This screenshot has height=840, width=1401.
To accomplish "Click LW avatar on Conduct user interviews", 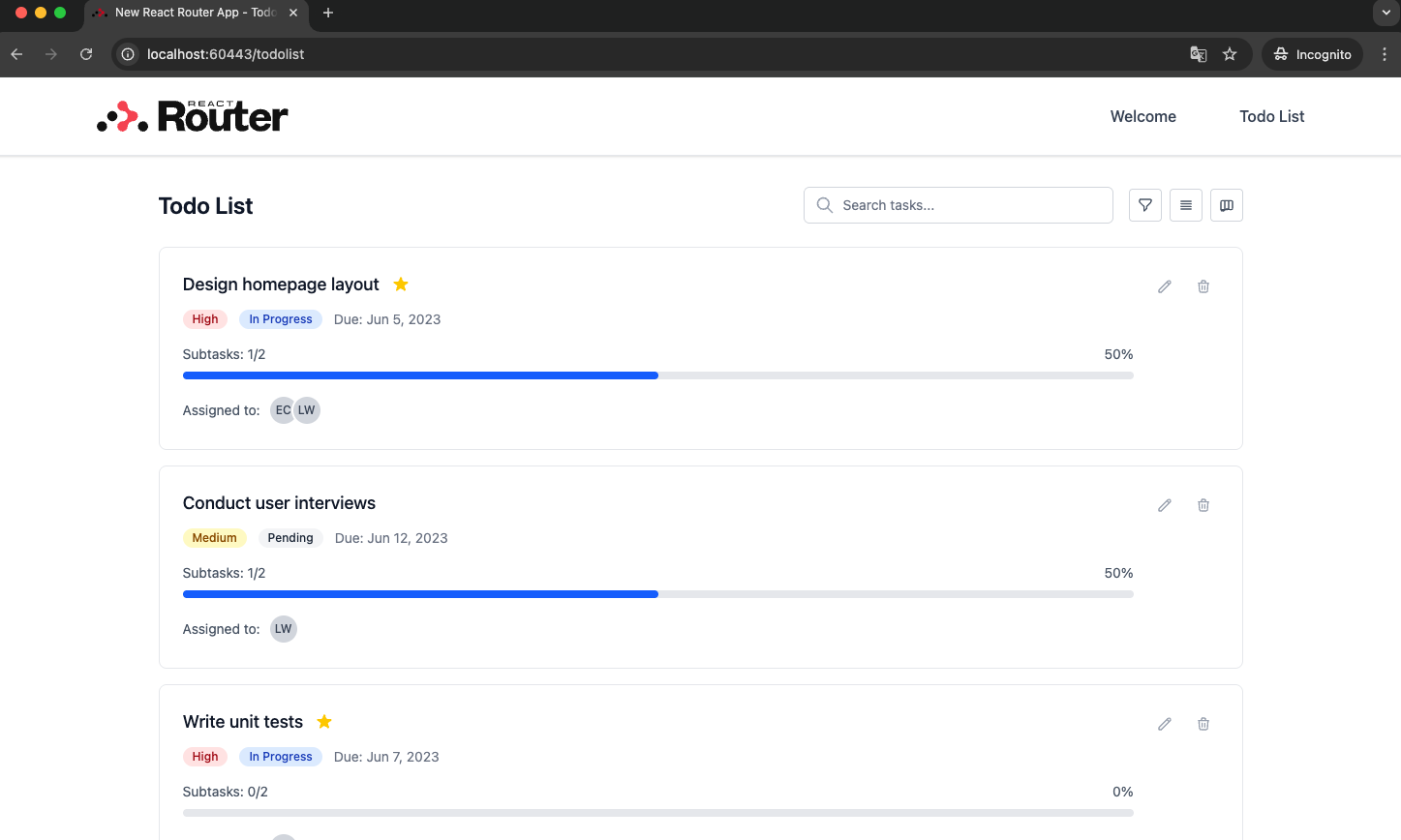I will coord(284,629).
